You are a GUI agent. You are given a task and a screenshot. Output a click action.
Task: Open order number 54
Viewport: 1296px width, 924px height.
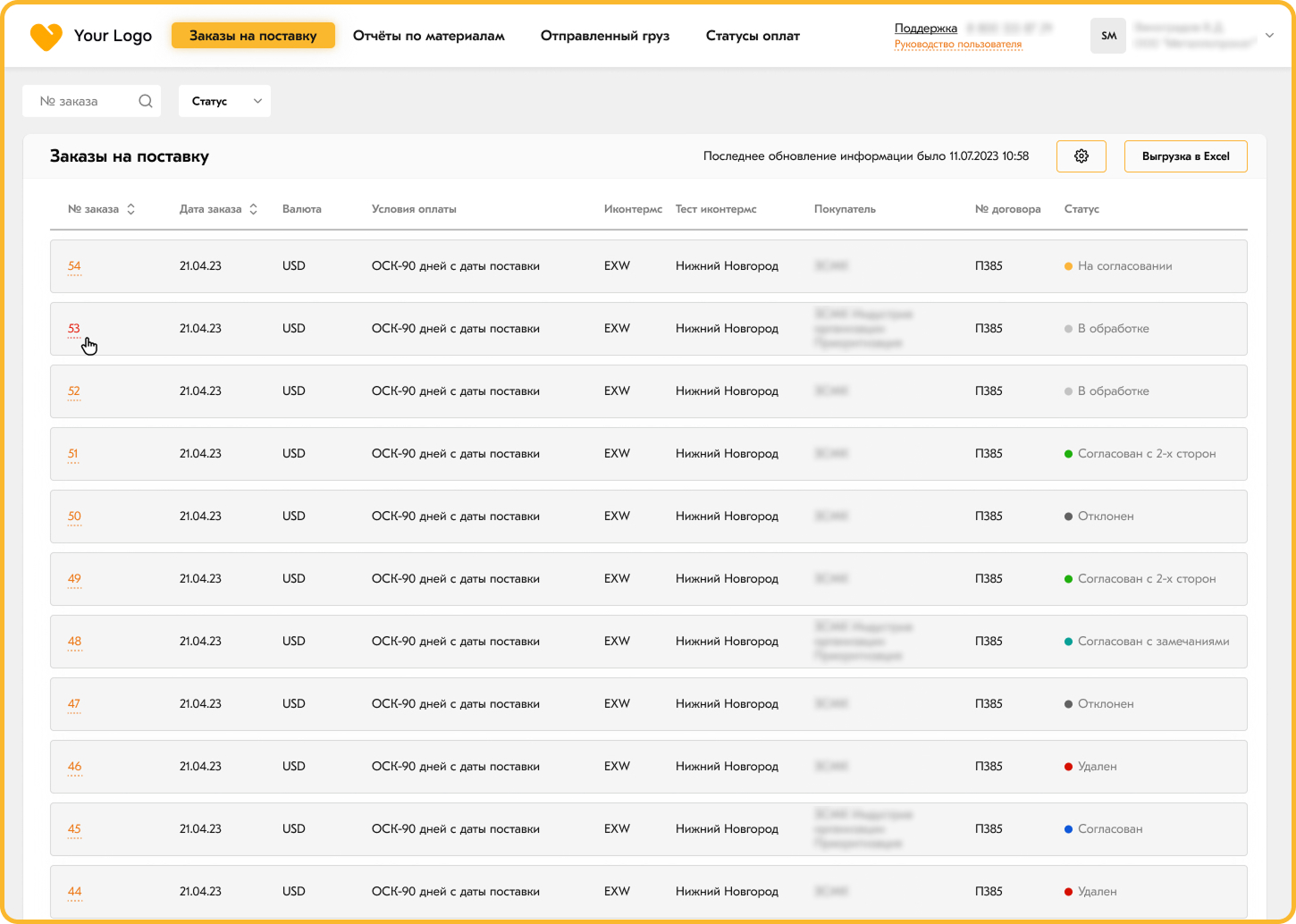[74, 266]
